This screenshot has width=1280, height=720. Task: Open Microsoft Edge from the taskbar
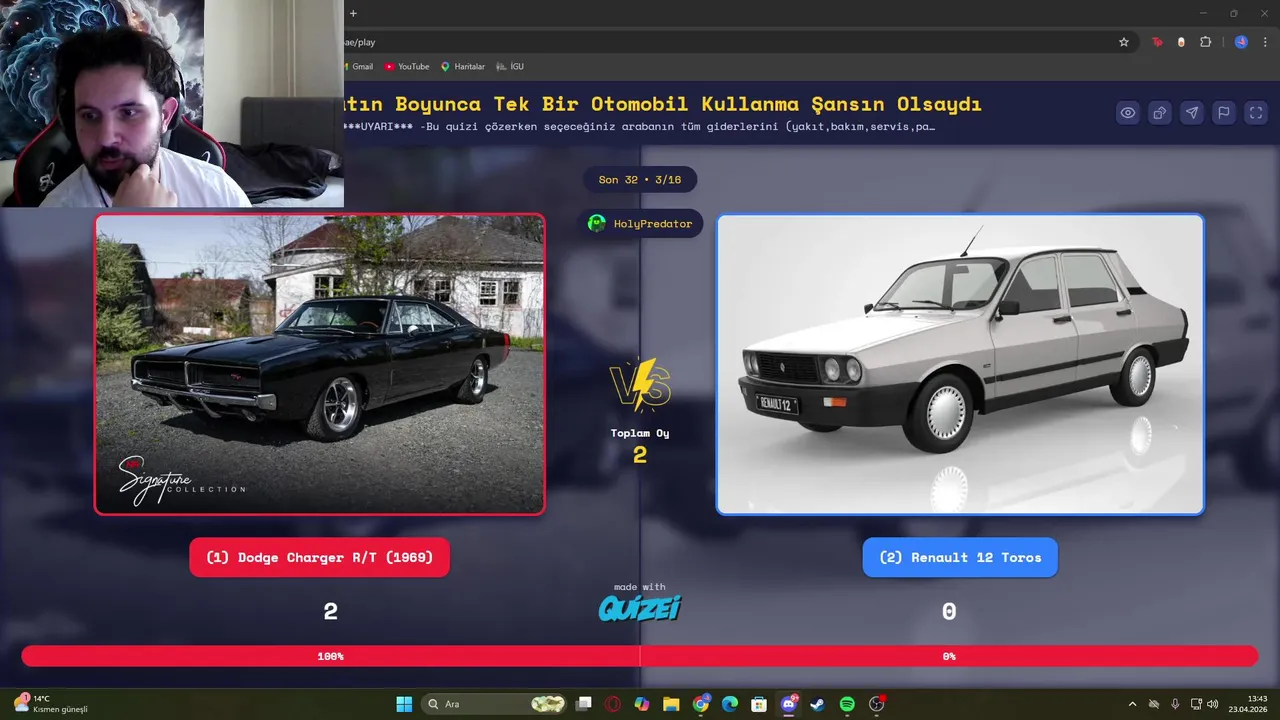click(x=730, y=704)
